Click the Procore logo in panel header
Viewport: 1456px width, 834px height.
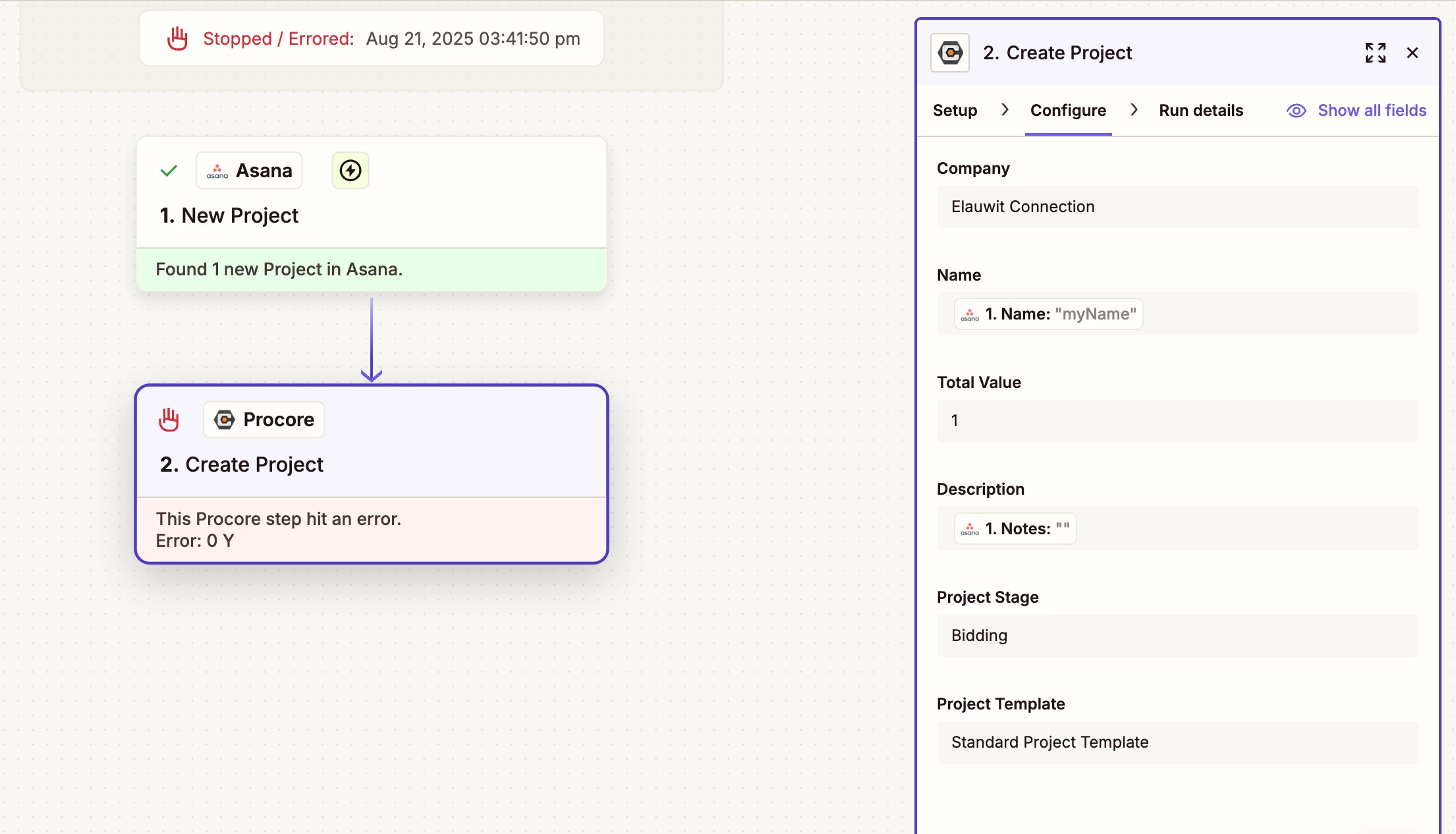point(950,53)
